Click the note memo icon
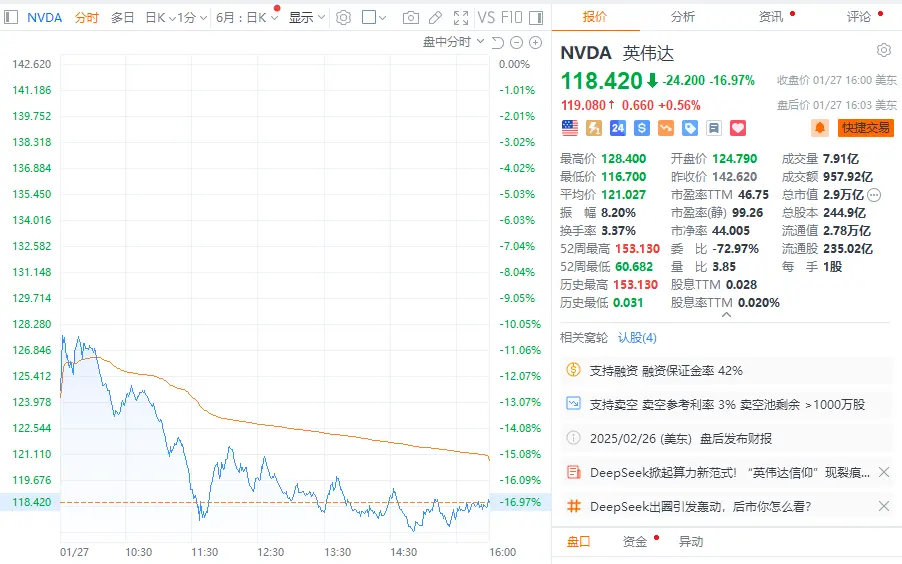The height and width of the screenshot is (564, 902). (x=714, y=128)
